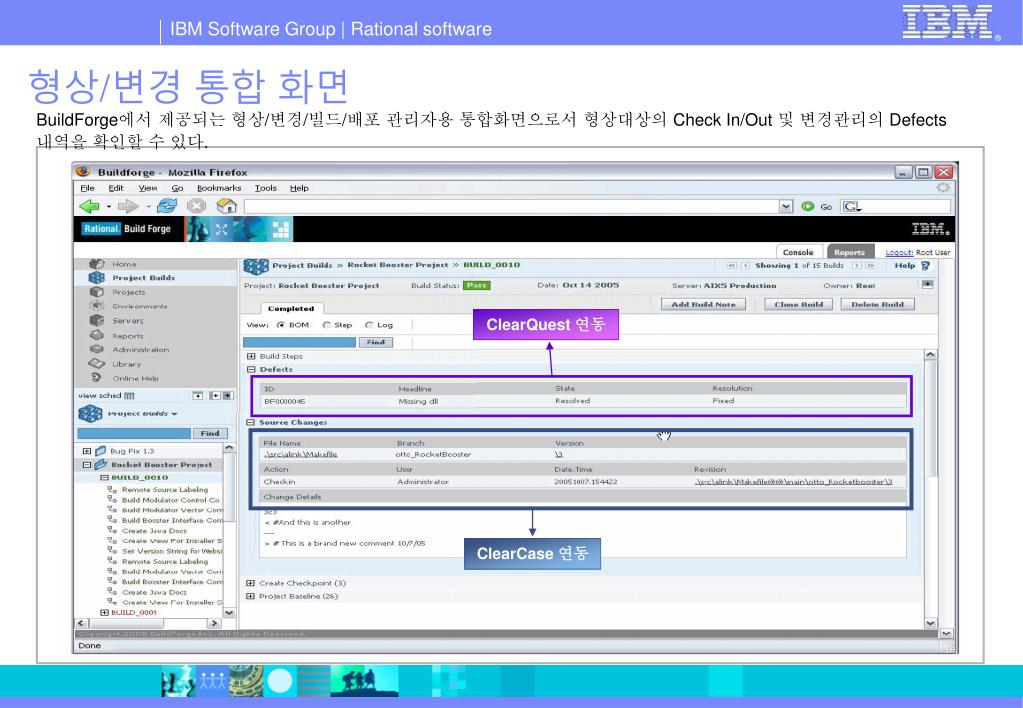
Task: Expand Bug Fix 1.3 tree node
Action: (87, 451)
